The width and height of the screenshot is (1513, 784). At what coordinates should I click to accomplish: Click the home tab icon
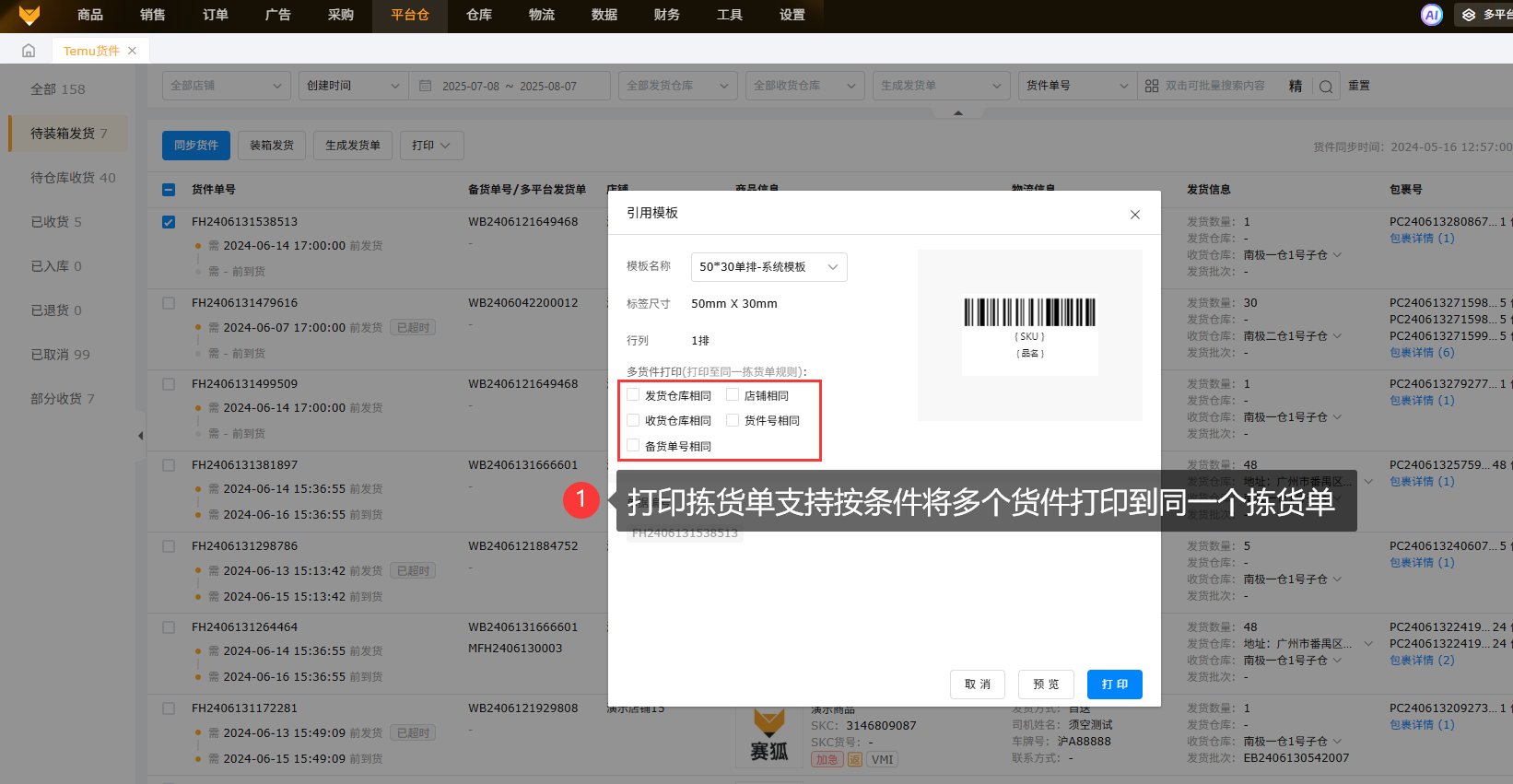29,51
